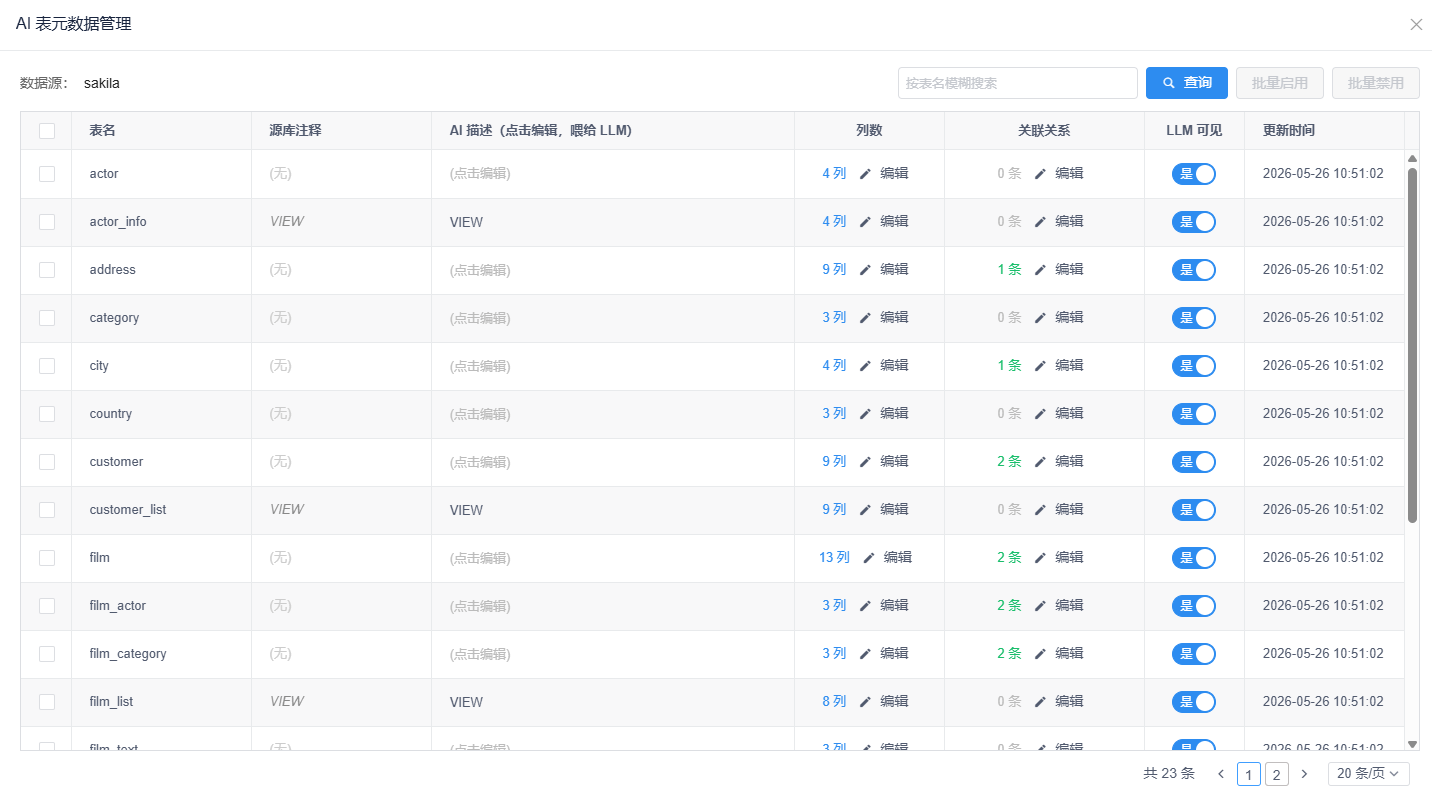The image size is (1432, 790).
Task: Open the 13 列 link for film
Action: point(834,558)
